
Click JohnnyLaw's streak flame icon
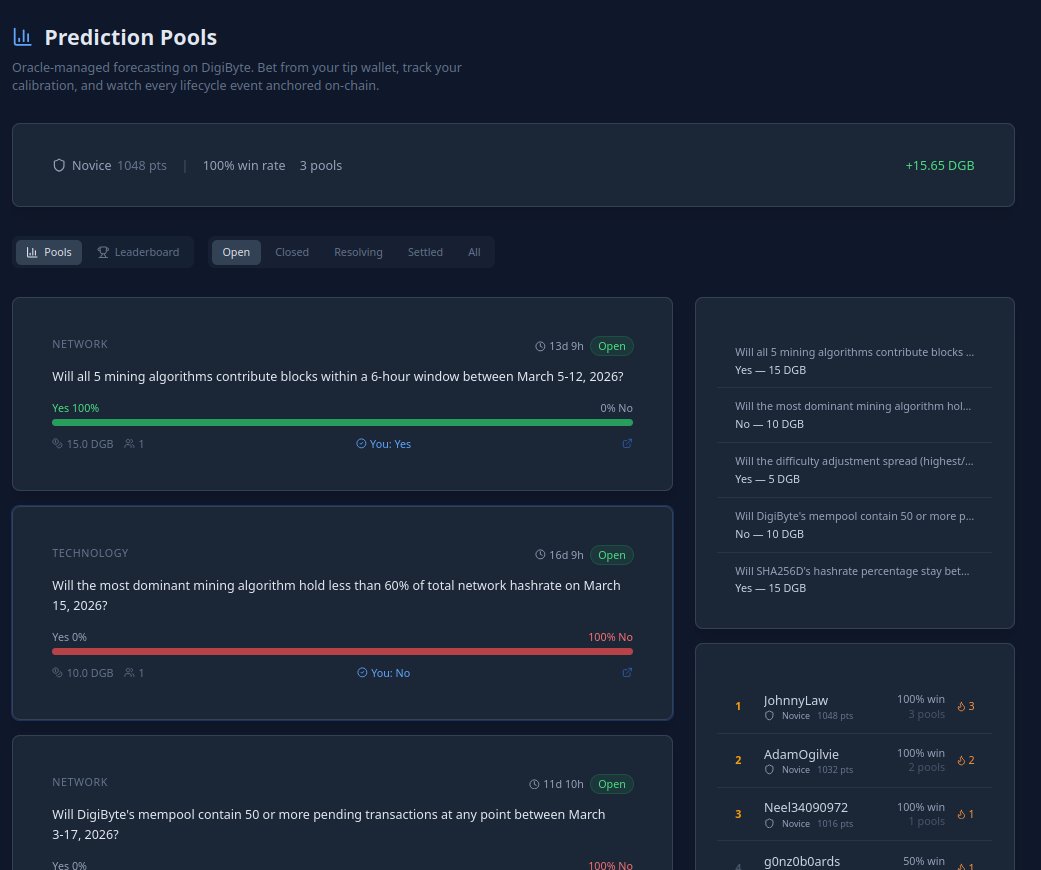click(x=961, y=707)
